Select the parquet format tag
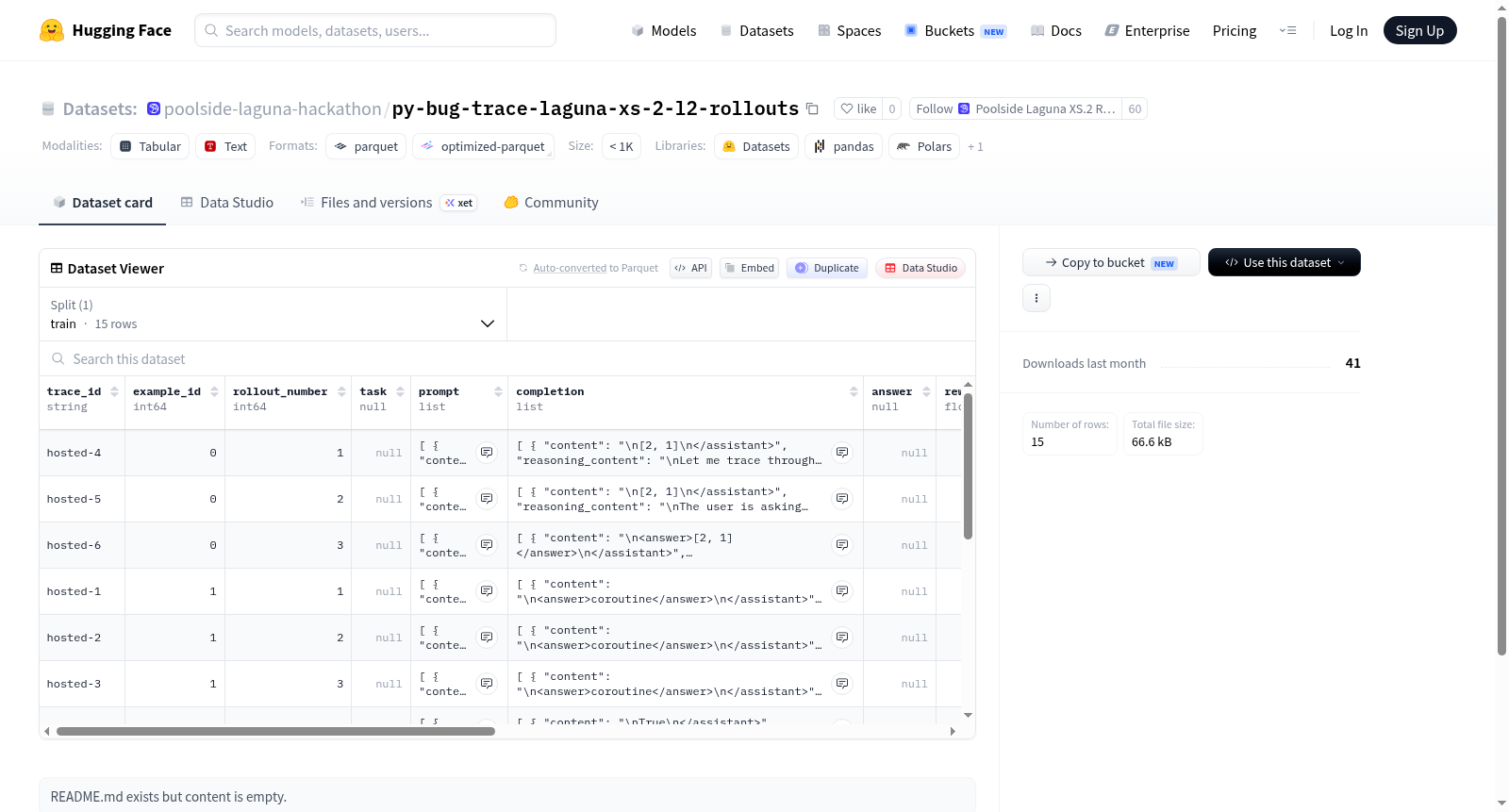The image size is (1509, 812). point(366,146)
